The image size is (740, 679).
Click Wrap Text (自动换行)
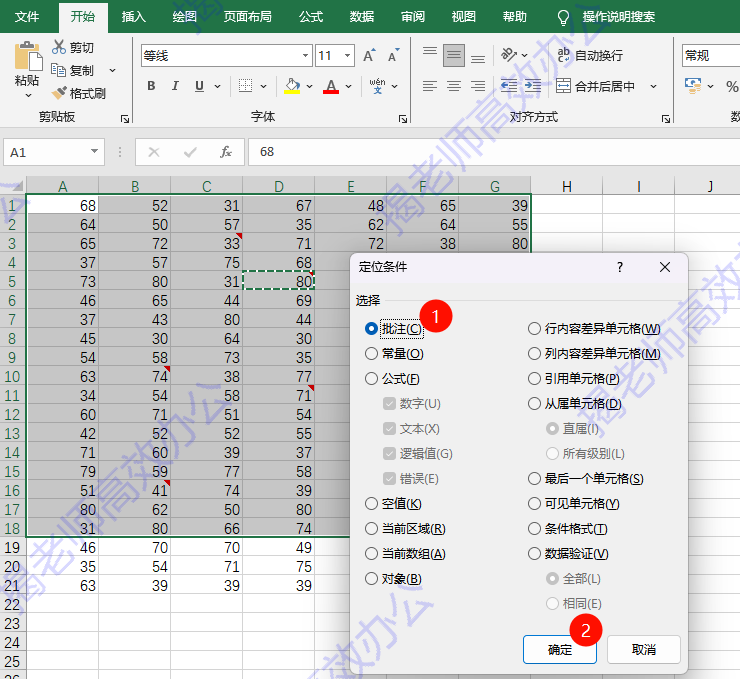pyautogui.click(x=590, y=55)
